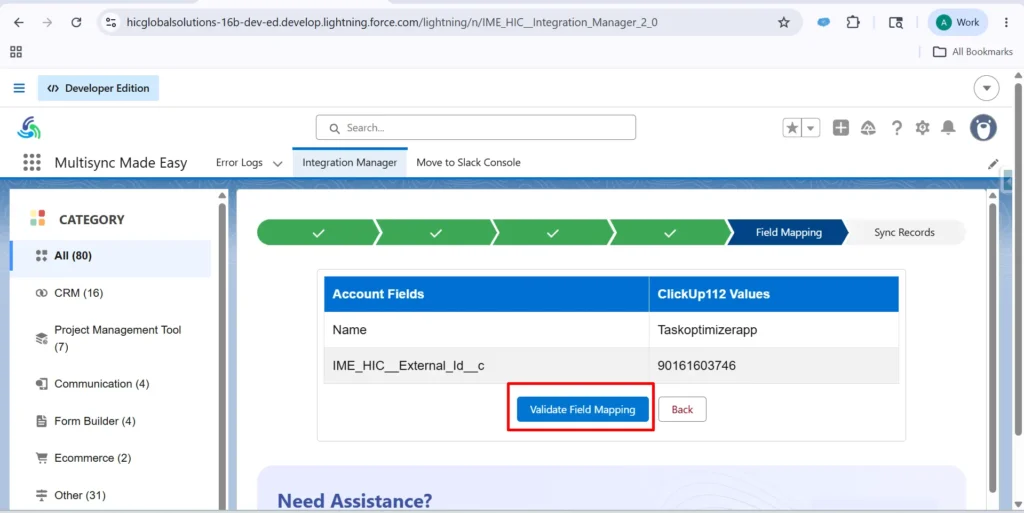
Task: Select the Integration Manager tab
Action: (x=349, y=163)
